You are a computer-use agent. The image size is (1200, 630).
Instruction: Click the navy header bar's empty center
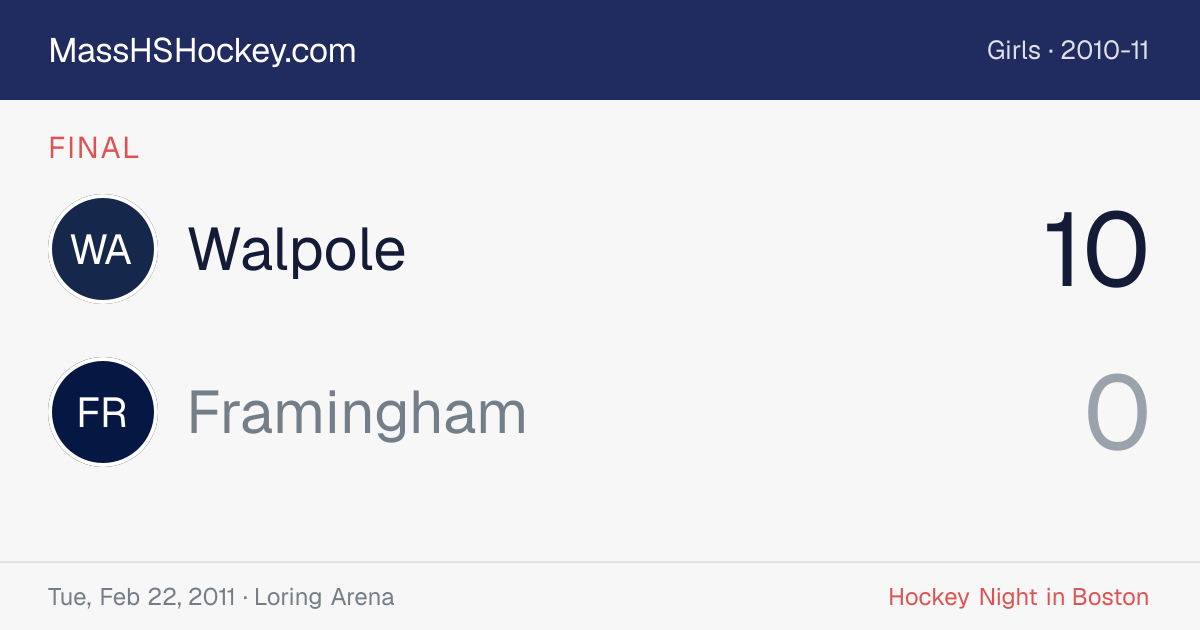[x=670, y=50]
